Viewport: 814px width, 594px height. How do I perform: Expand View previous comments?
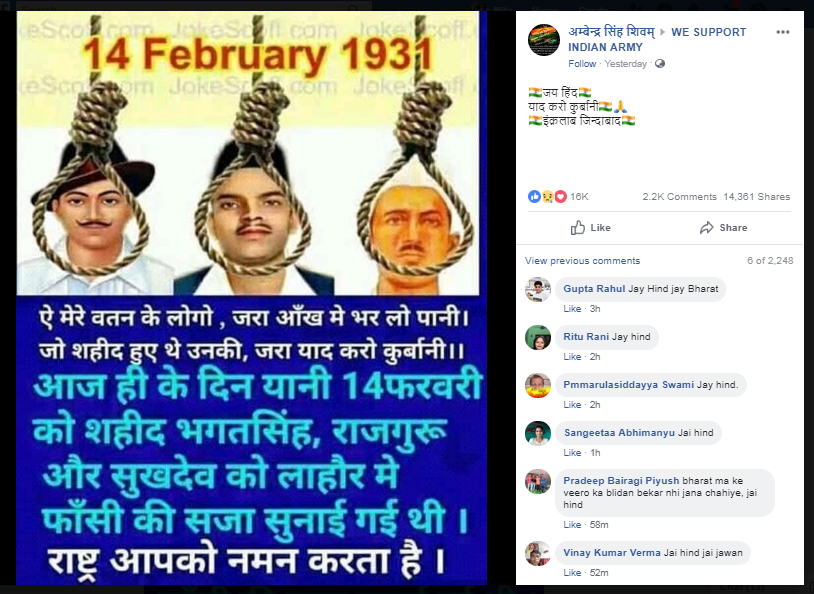click(582, 261)
